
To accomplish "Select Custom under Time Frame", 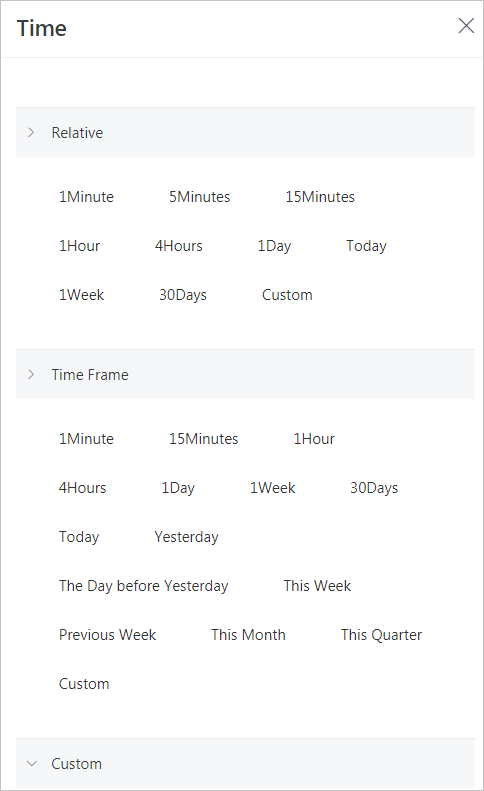I will pos(84,684).
